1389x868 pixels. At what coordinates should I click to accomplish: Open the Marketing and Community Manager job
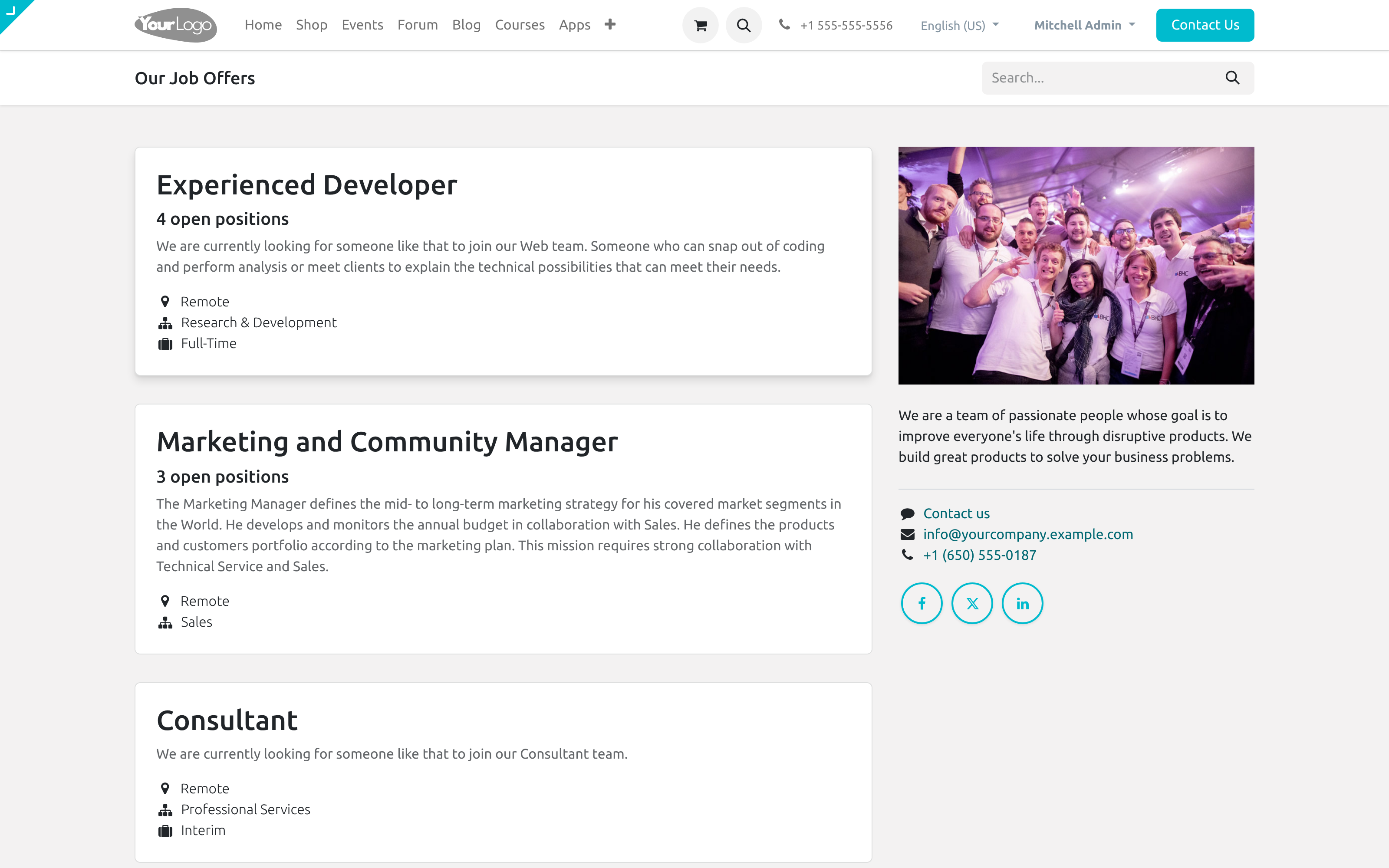(387, 442)
